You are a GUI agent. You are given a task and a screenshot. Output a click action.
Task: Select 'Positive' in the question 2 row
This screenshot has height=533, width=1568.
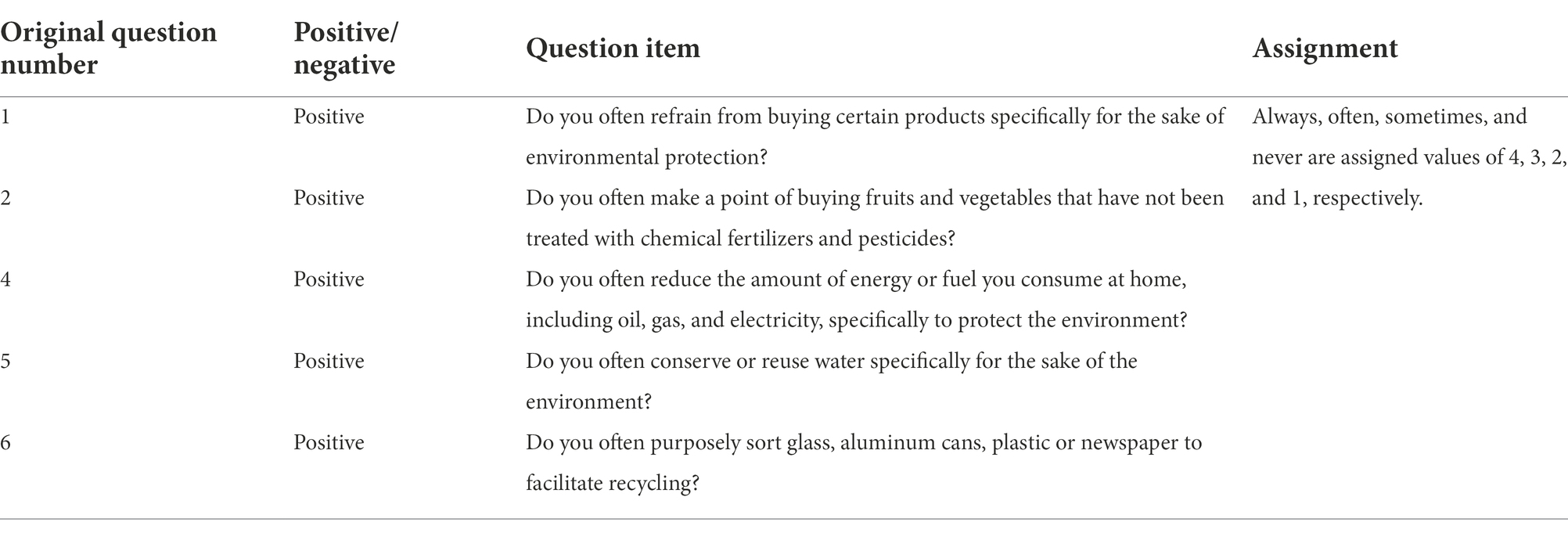(x=329, y=198)
